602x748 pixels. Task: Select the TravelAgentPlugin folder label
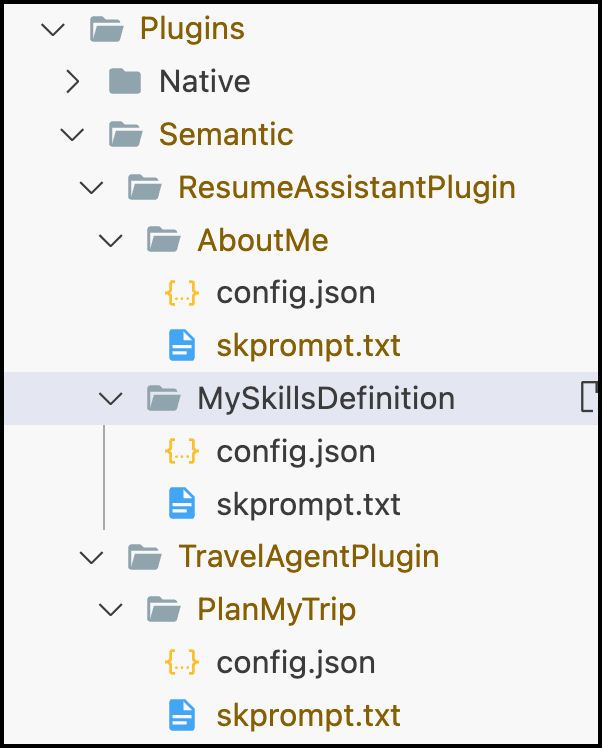point(309,557)
